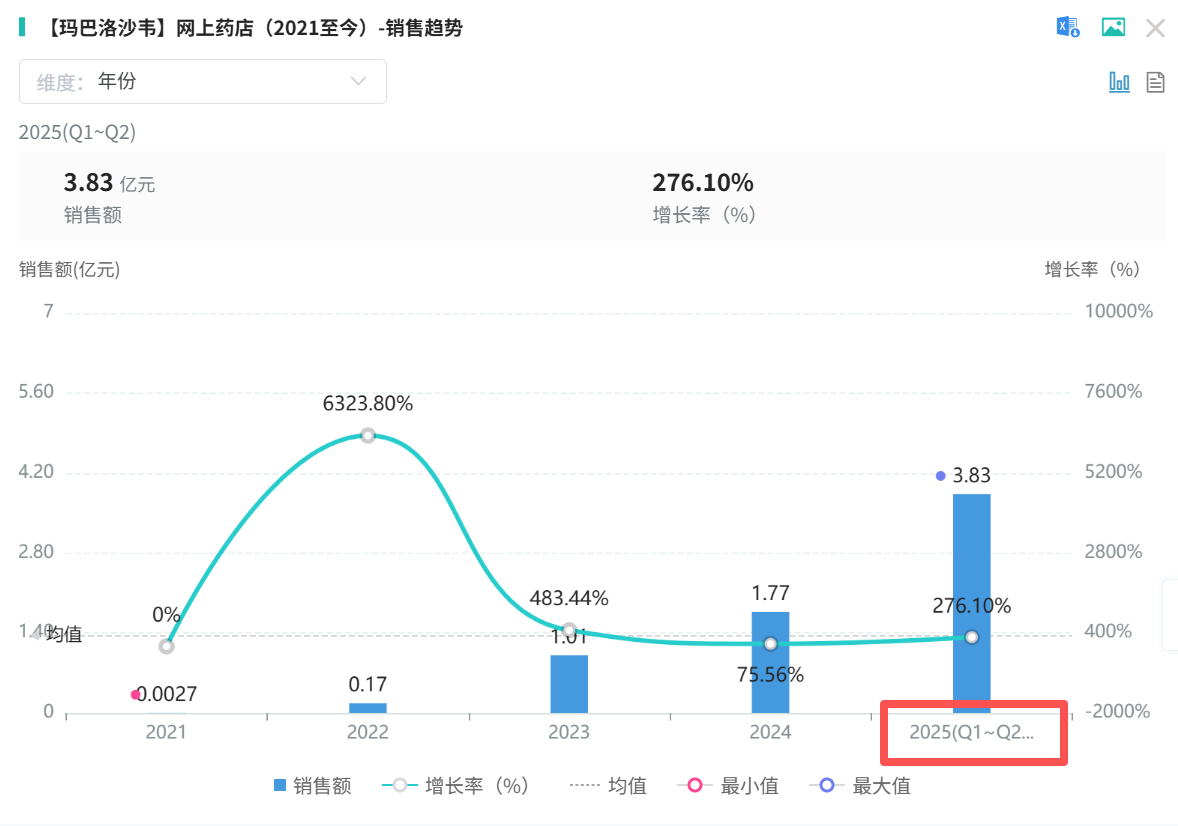1178x826 pixels.
Task: Select the 2024 growth point above 75.56%
Action: point(770,644)
